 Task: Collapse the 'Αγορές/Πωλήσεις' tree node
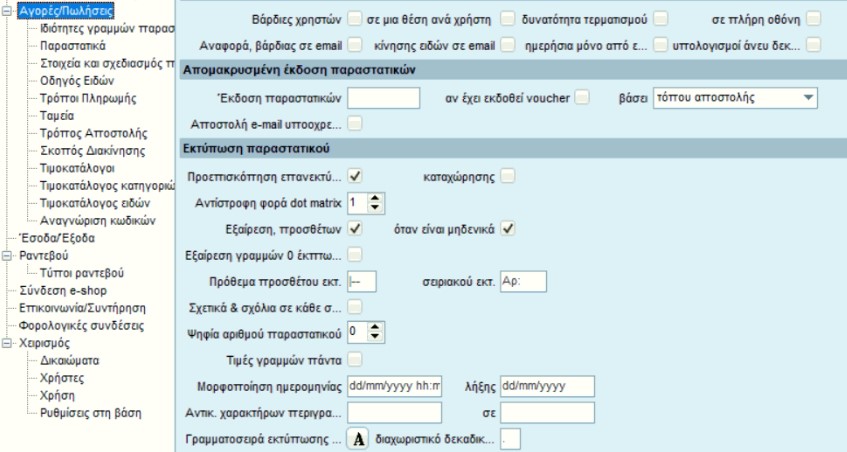(x=6, y=11)
